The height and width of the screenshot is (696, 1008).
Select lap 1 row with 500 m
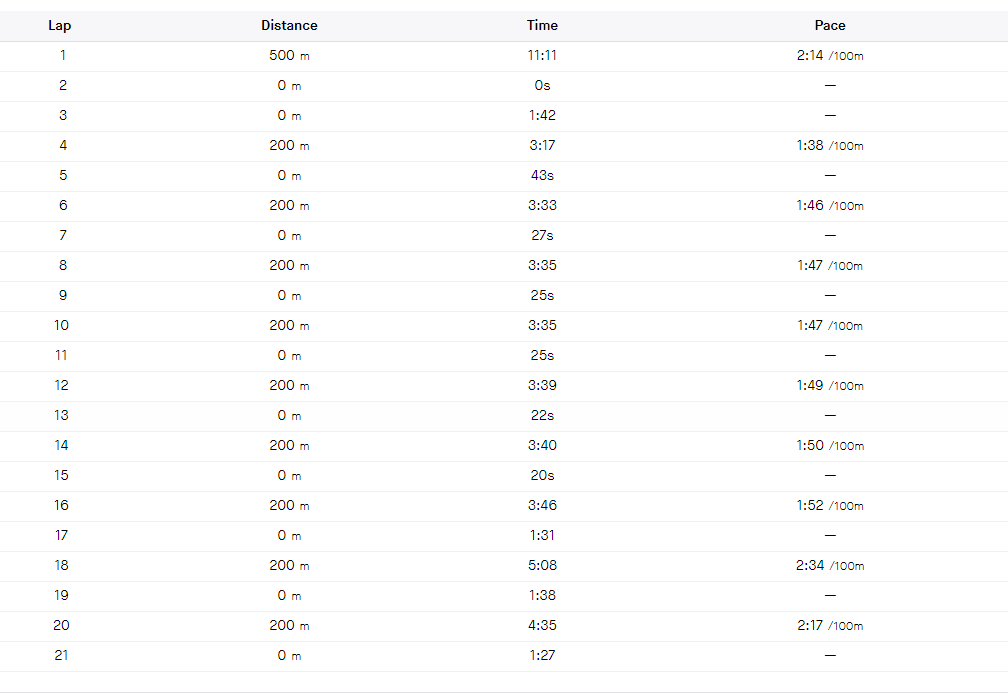click(504, 56)
